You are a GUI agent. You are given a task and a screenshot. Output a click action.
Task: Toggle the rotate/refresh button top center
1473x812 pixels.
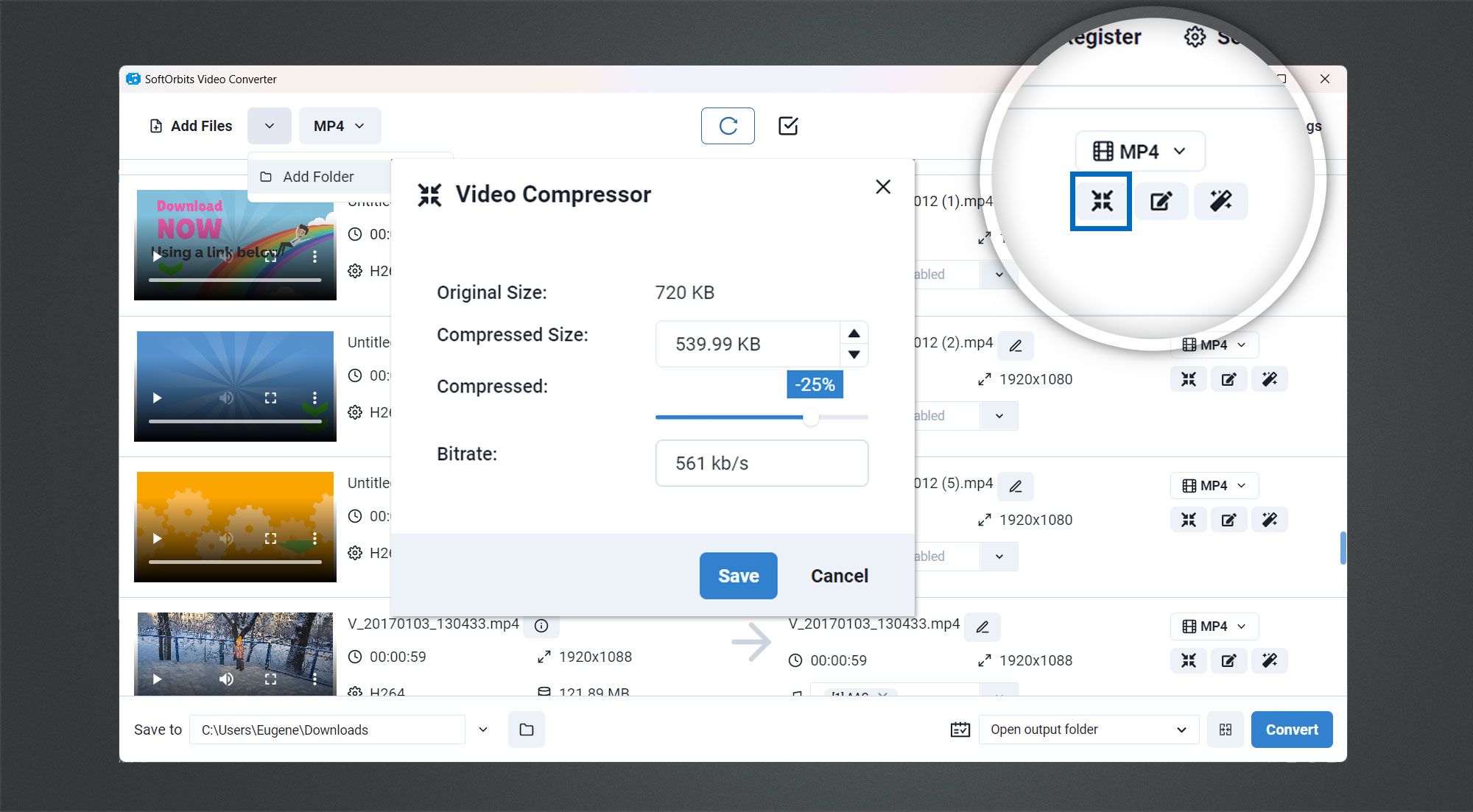728,126
